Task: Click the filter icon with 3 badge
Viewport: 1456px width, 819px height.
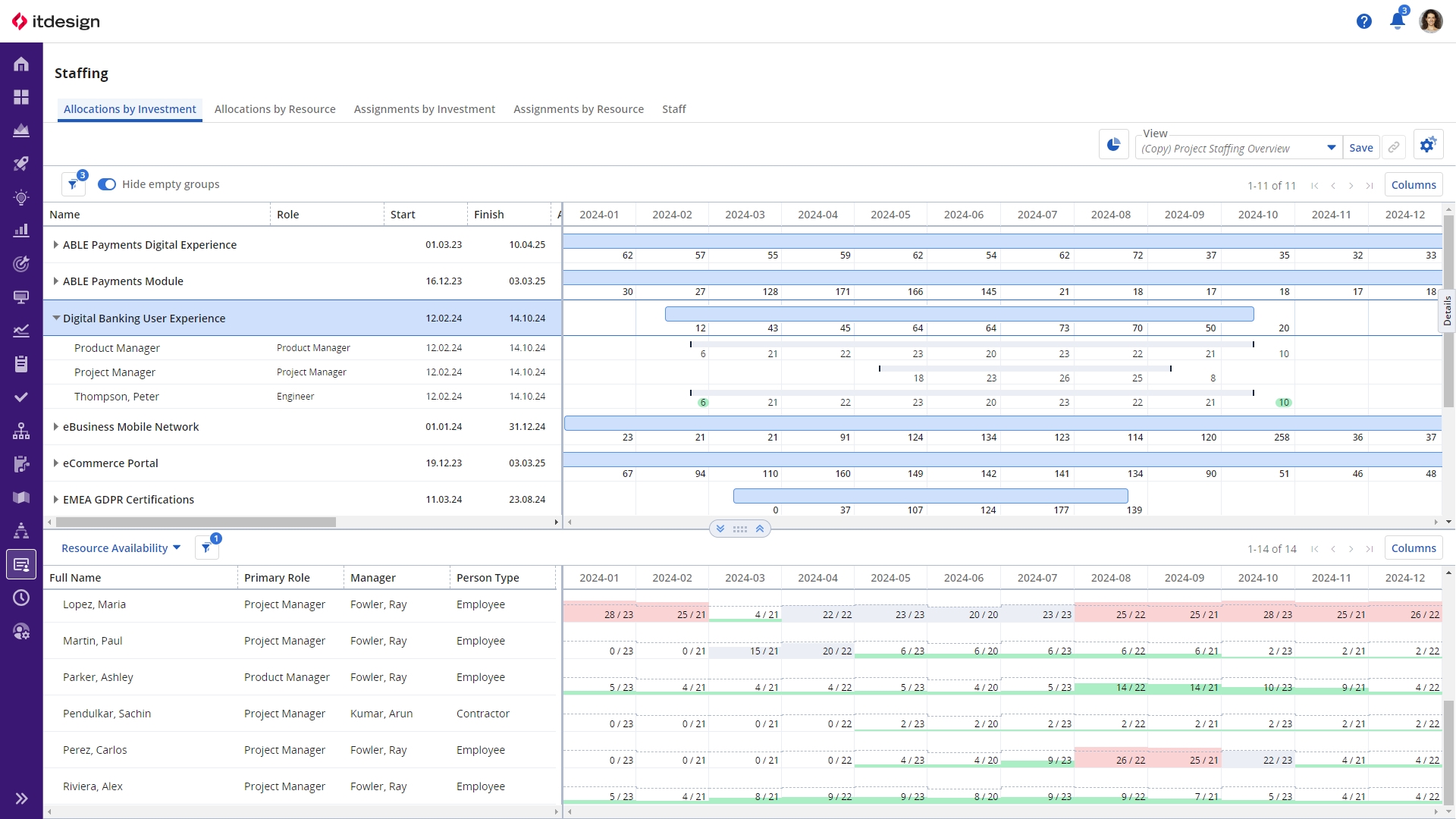Action: click(73, 184)
